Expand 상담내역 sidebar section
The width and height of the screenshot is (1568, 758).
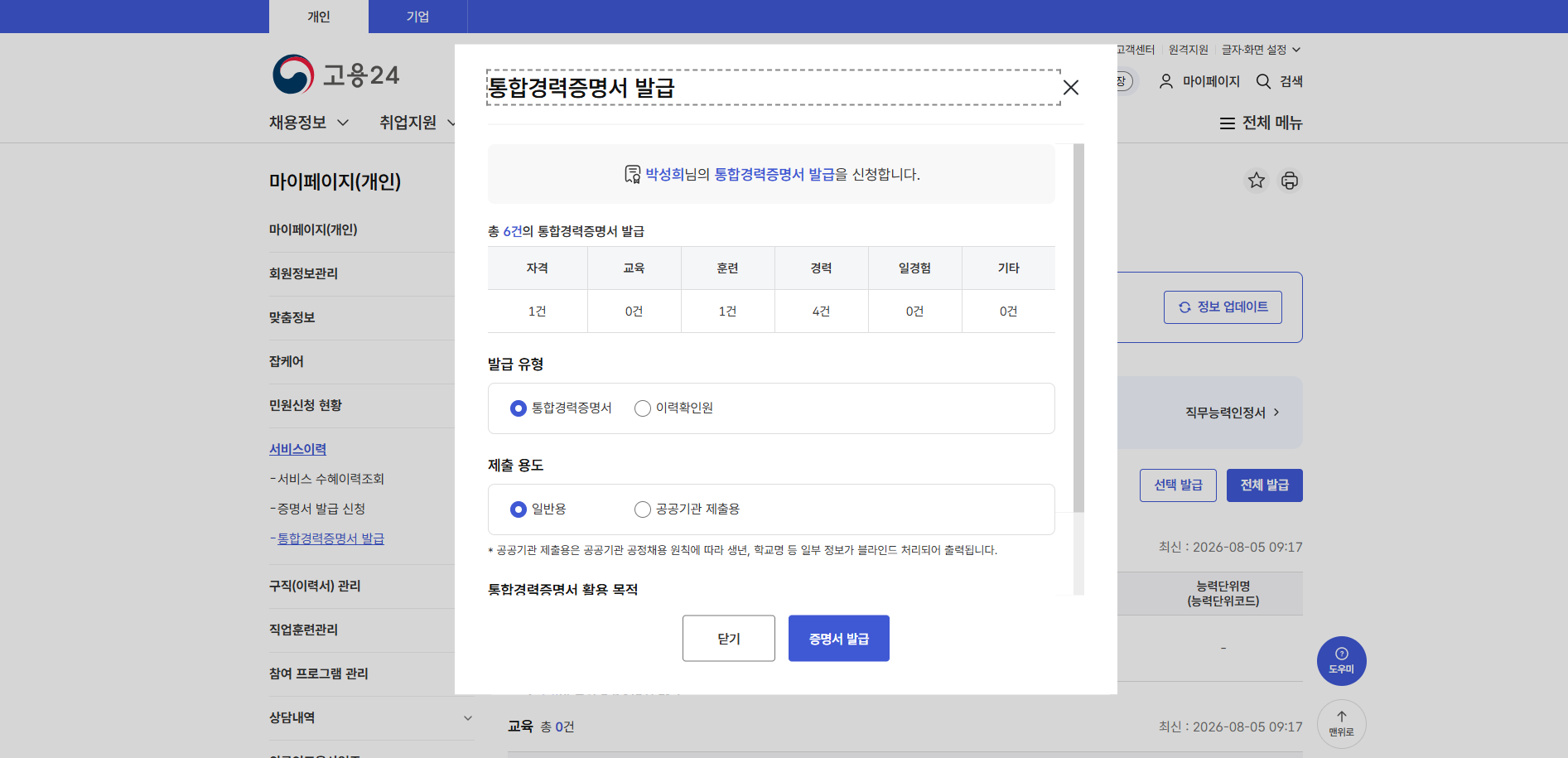coord(468,718)
